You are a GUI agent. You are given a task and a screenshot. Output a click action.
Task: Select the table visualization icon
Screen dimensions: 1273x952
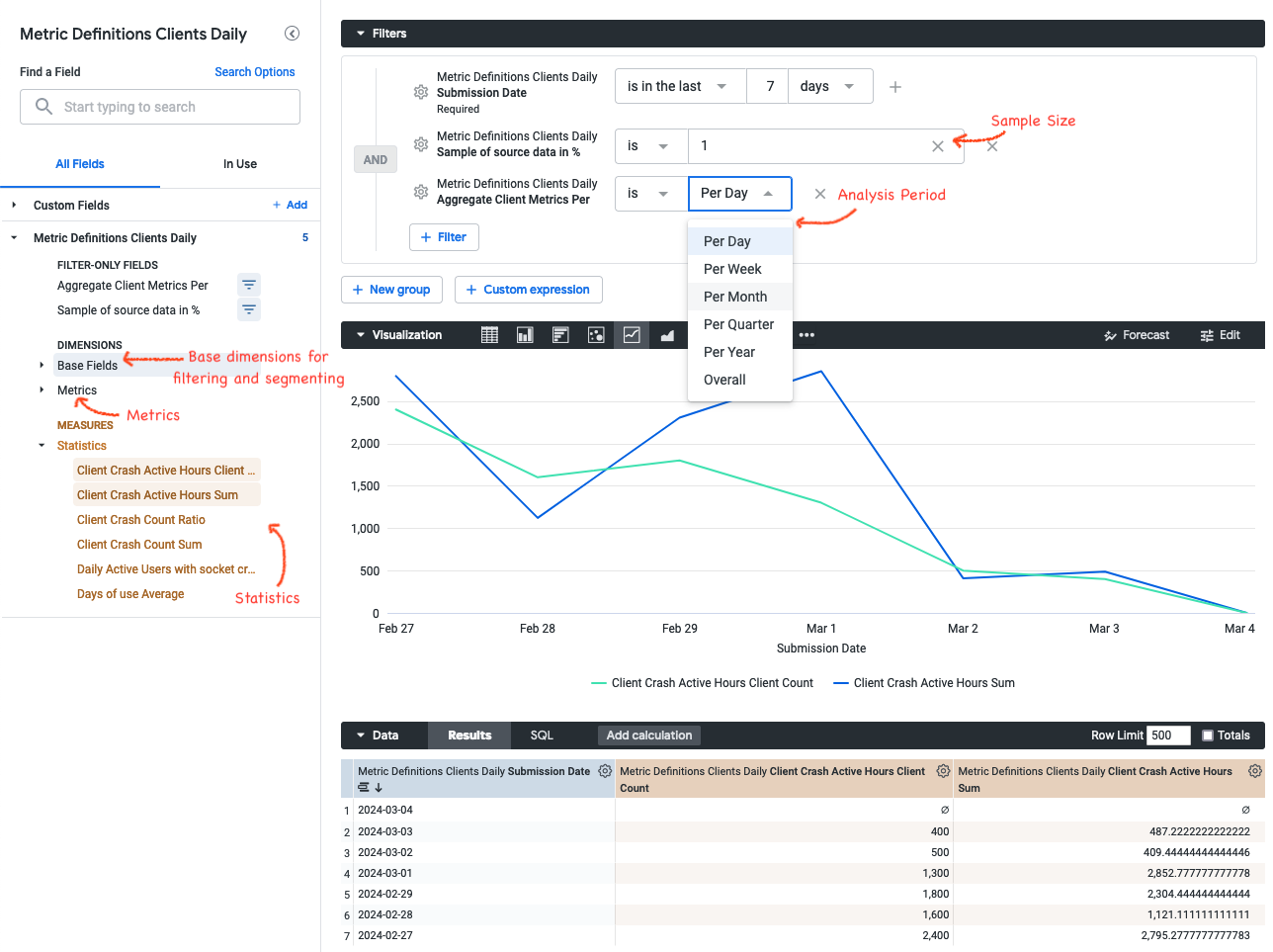click(489, 335)
